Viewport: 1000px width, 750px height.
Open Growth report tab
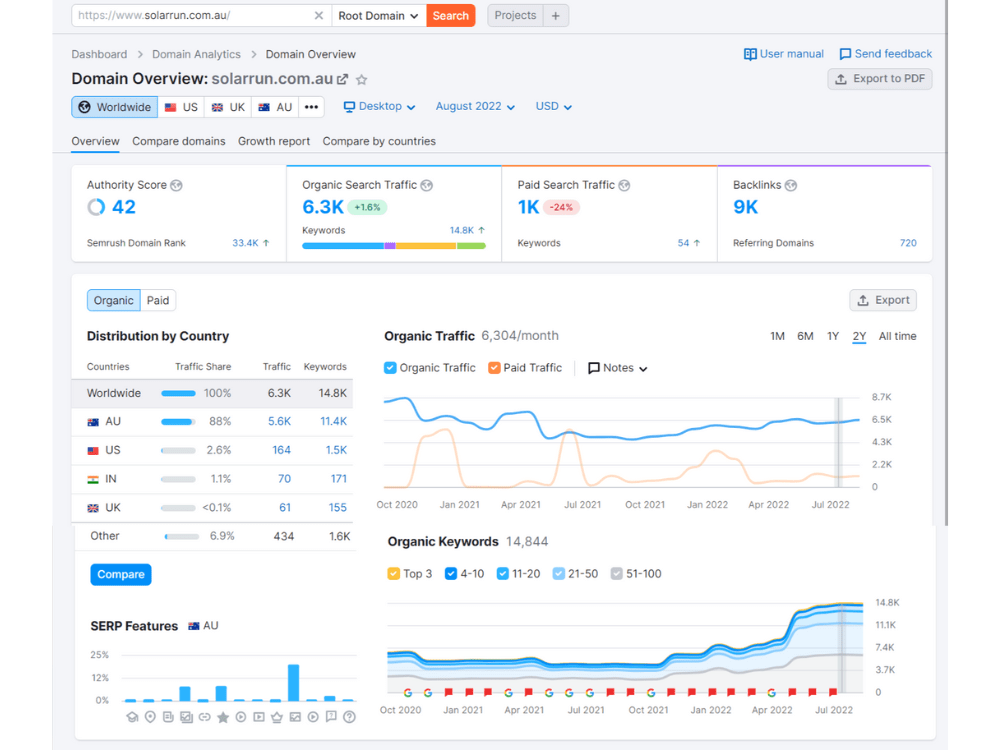pos(274,141)
